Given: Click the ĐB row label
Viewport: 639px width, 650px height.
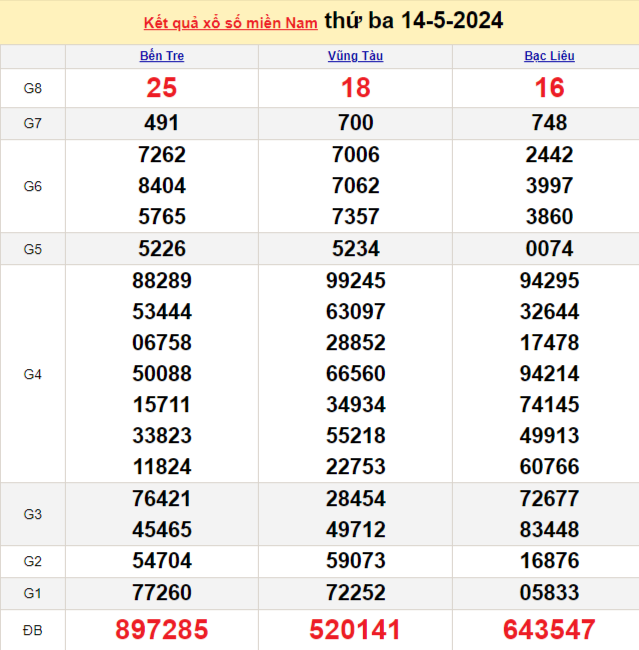Looking at the screenshot, I should tap(33, 630).
